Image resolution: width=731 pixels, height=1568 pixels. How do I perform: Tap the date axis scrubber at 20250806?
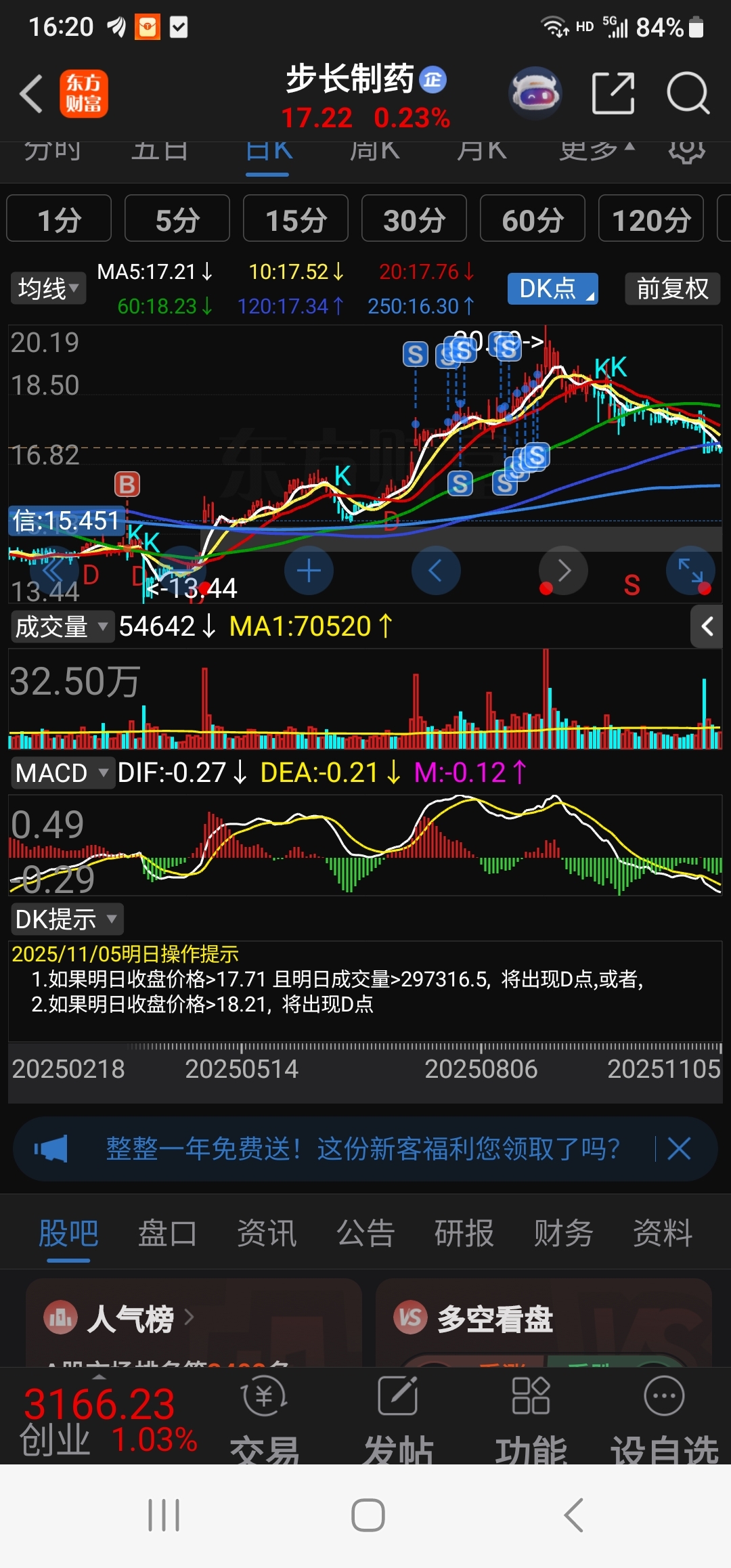tap(481, 1069)
